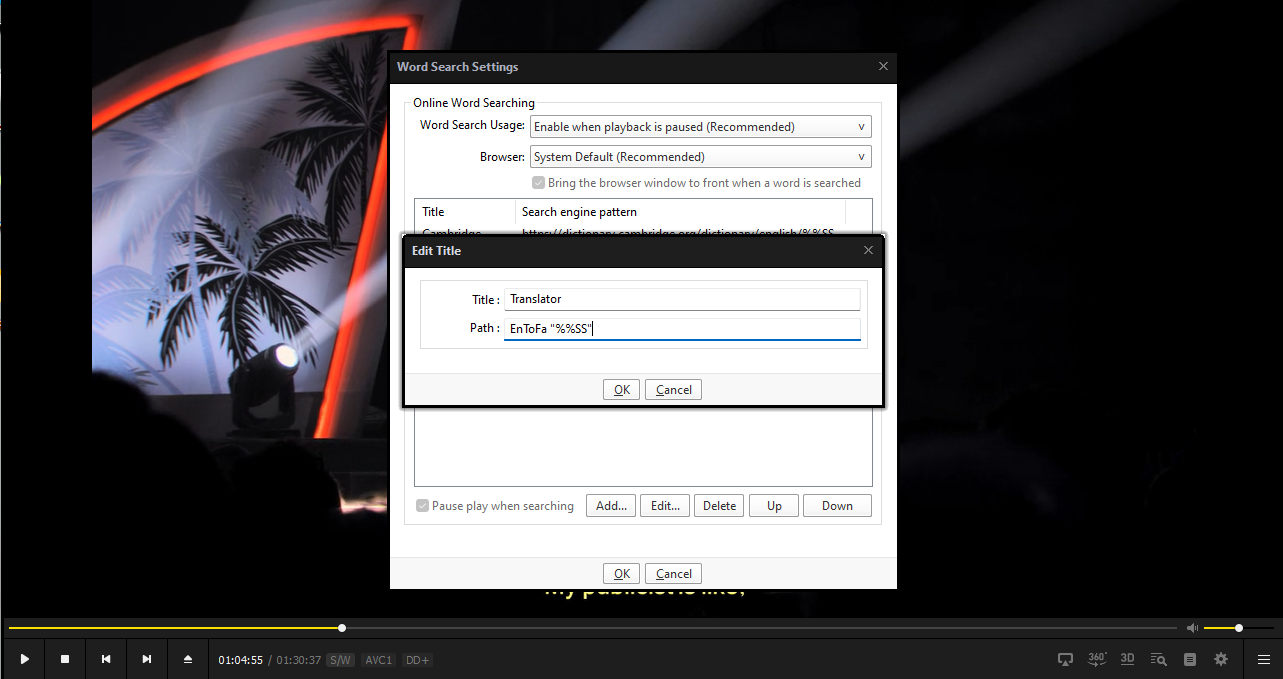Screen dimensions: 1283x679
Task: Open the main hamburger menu
Action: [x=1264, y=659]
